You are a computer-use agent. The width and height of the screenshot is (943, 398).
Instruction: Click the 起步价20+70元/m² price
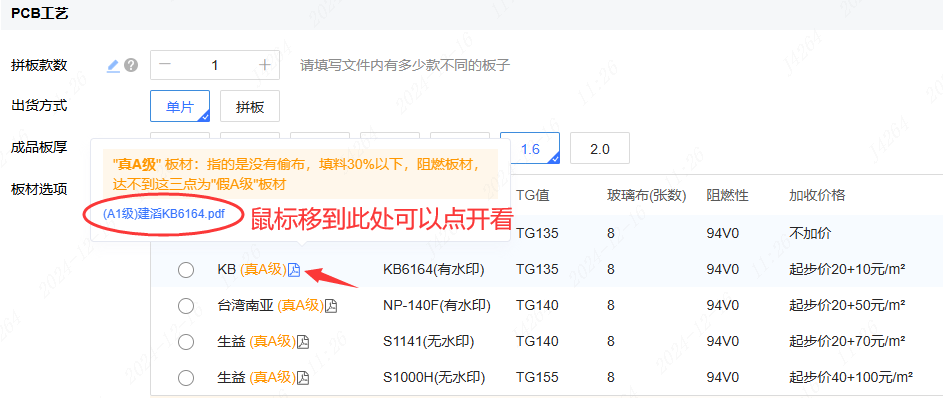coord(847,342)
